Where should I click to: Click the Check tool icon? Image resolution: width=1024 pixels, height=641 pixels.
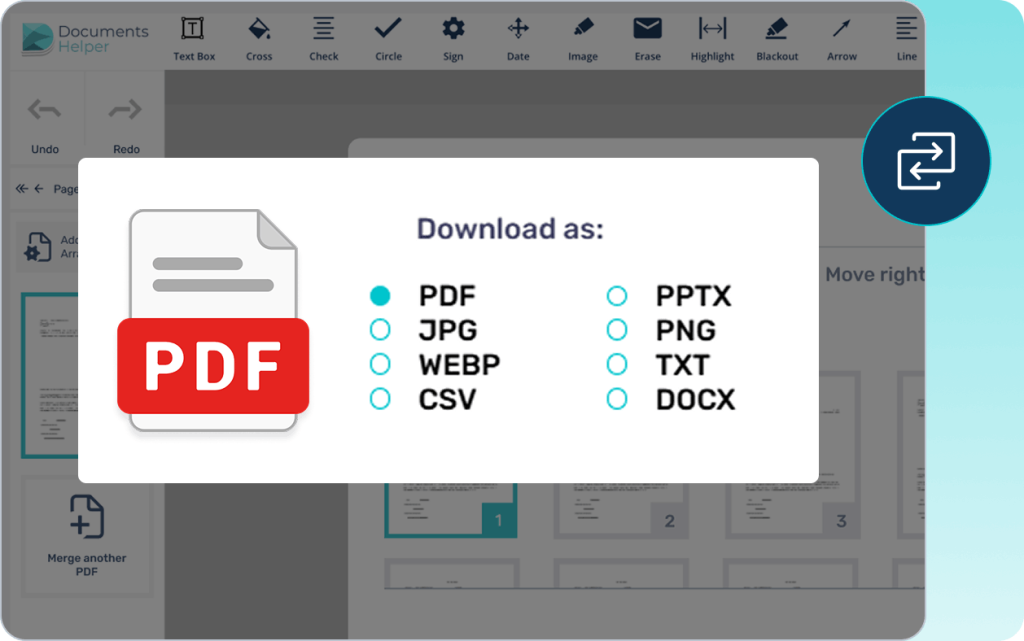pos(324,37)
